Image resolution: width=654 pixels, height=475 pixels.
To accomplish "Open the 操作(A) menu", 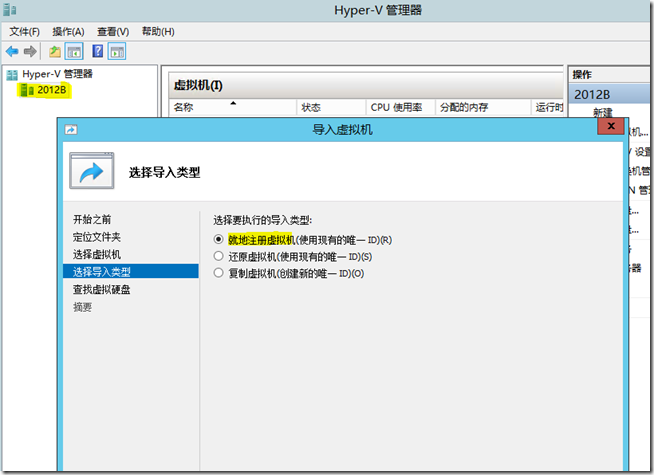I will [68, 32].
